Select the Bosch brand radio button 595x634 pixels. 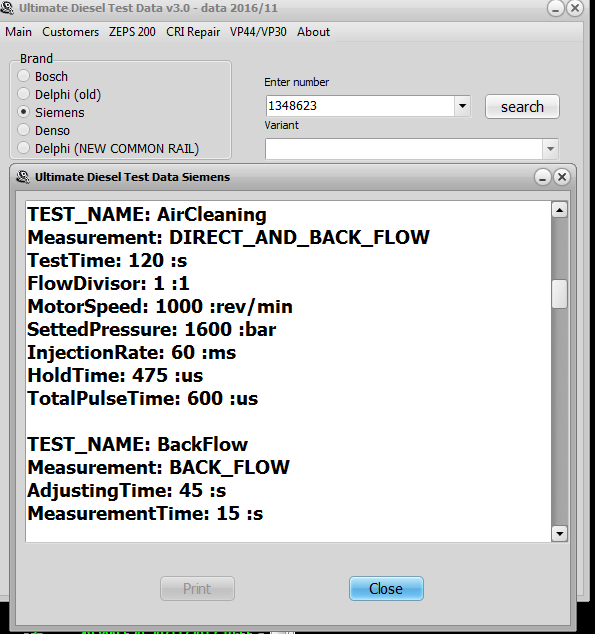[x=24, y=76]
